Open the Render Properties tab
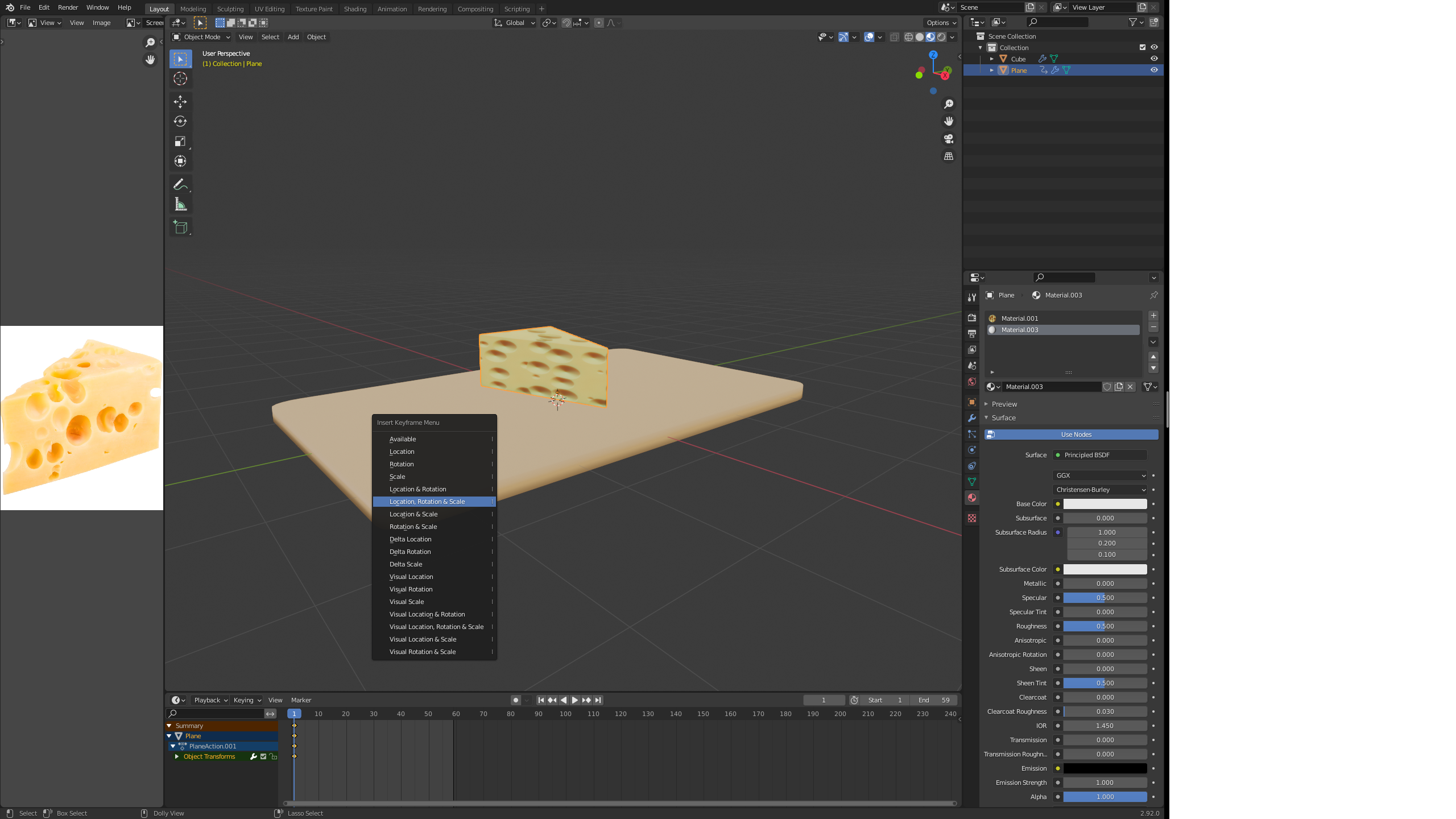Viewport: 1456px width, 819px height. tap(971, 318)
